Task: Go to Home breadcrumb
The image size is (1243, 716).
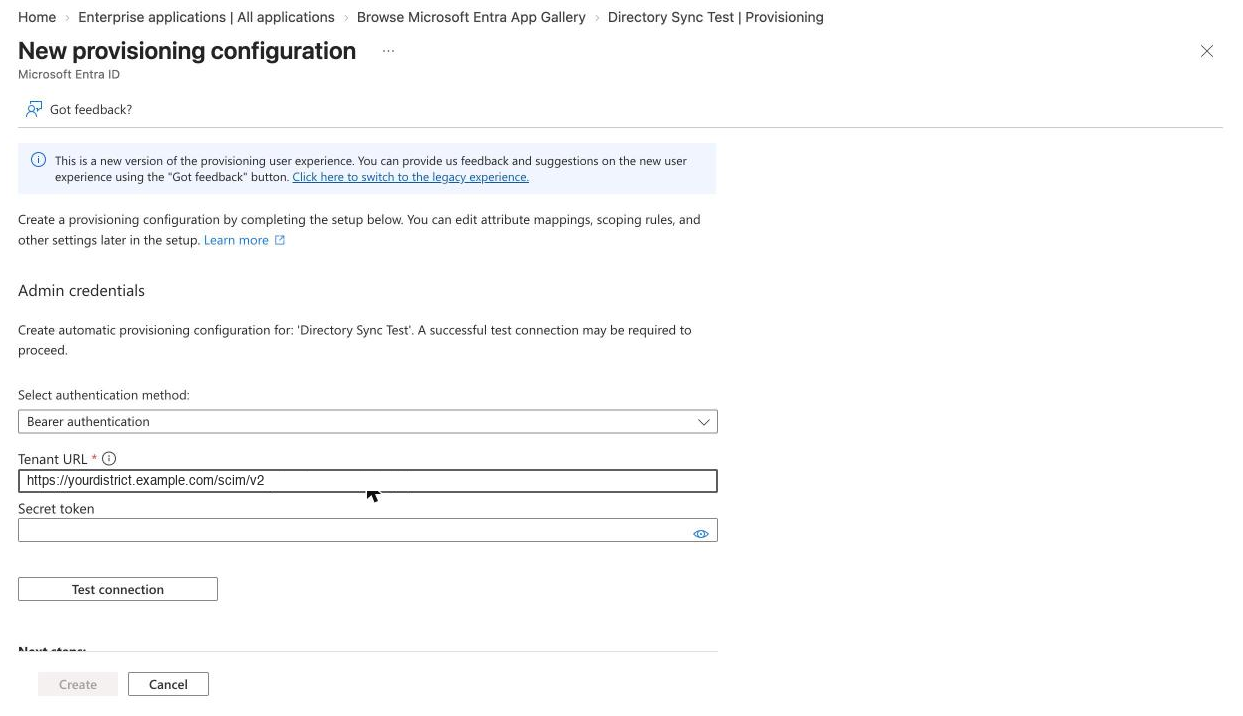Action: point(37,17)
